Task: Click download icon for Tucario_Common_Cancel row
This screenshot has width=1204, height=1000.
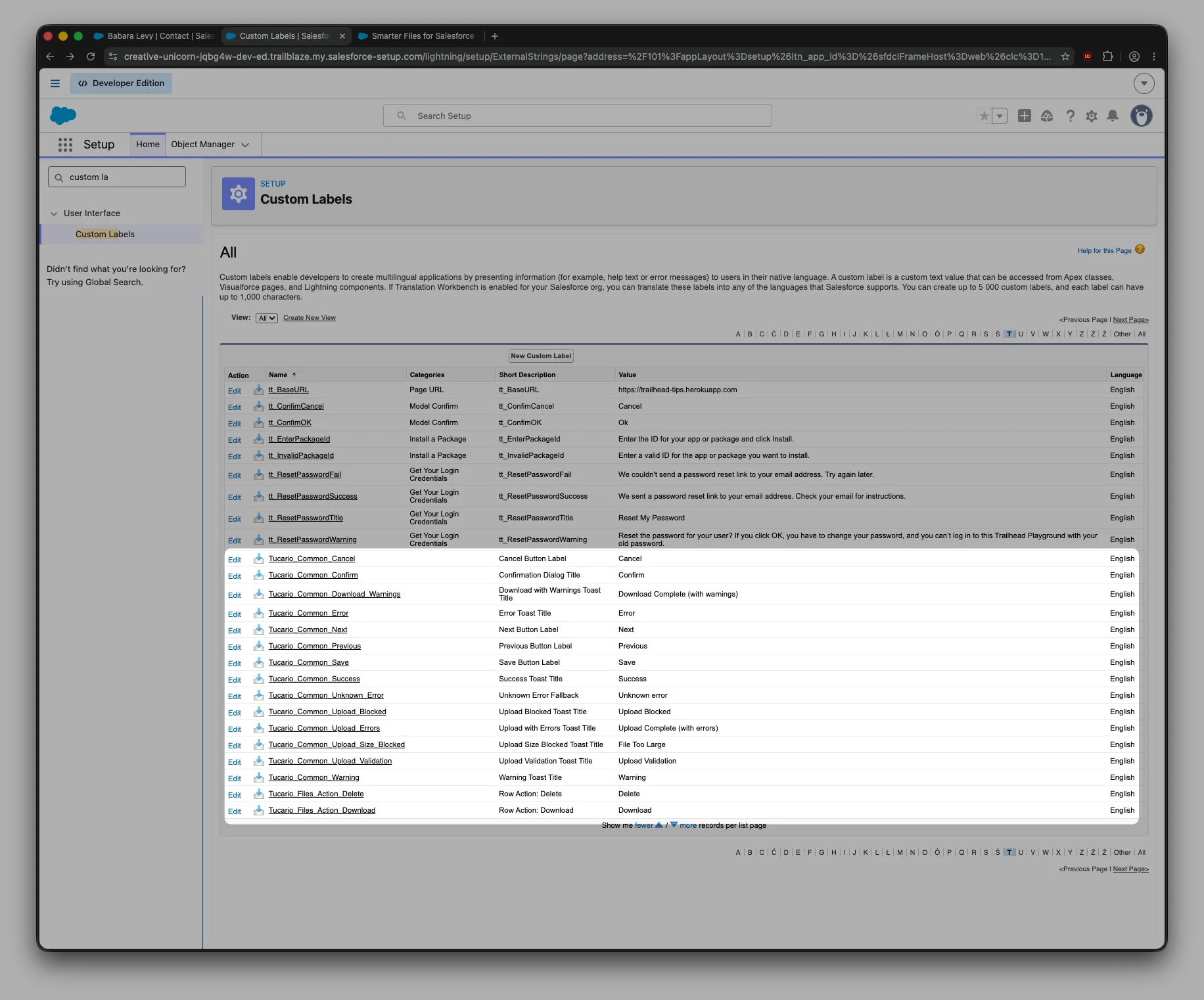Action: 259,559
